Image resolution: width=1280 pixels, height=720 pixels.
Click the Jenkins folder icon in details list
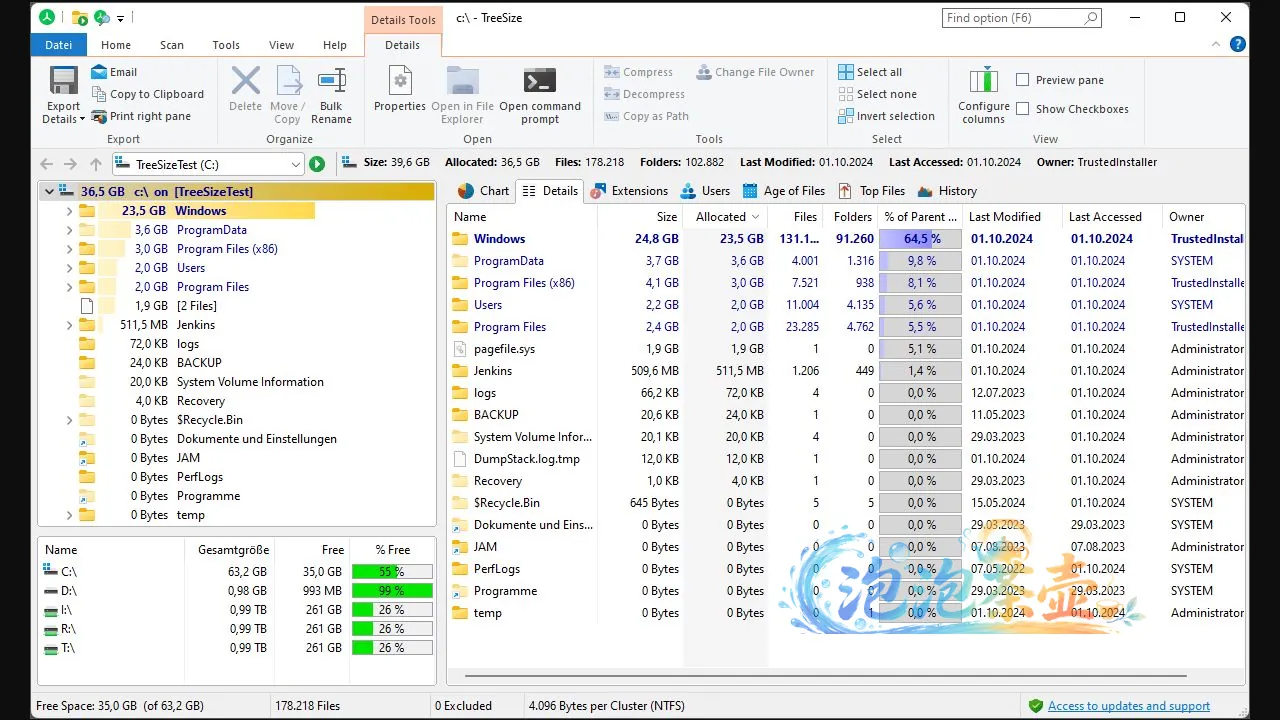[x=460, y=371]
